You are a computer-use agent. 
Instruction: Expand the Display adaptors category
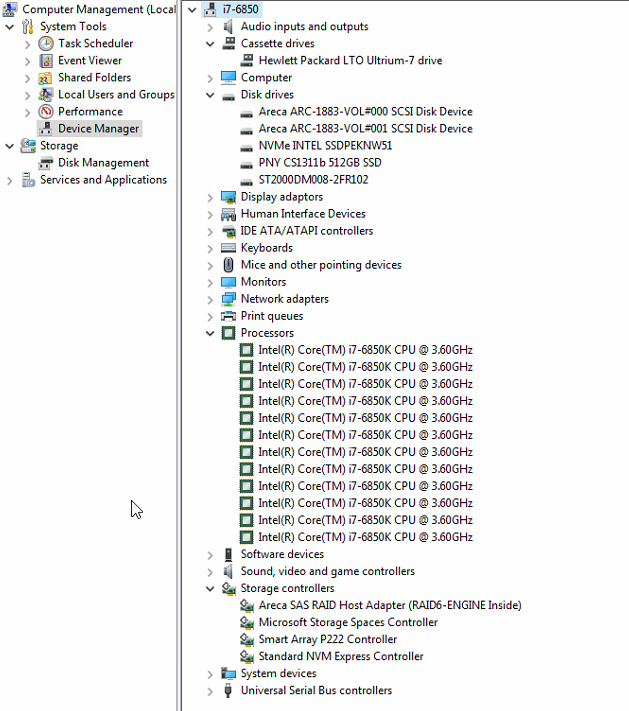pyautogui.click(x=210, y=198)
